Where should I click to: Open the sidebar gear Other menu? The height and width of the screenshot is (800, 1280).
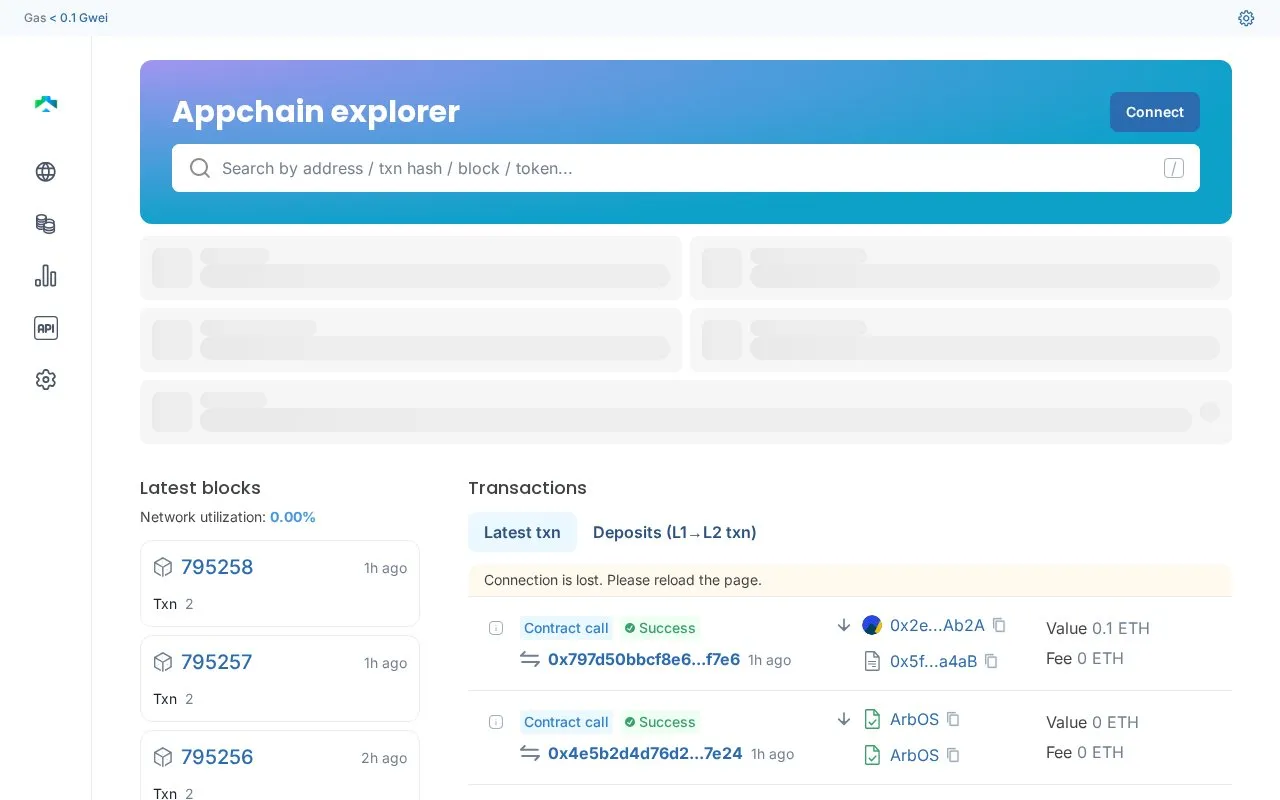coord(46,380)
